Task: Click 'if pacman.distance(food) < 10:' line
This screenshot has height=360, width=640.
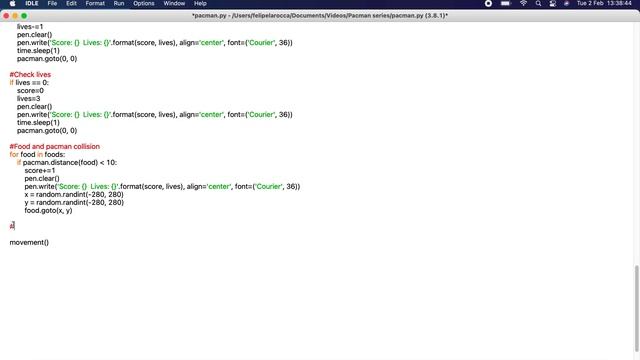Action: [x=67, y=162]
